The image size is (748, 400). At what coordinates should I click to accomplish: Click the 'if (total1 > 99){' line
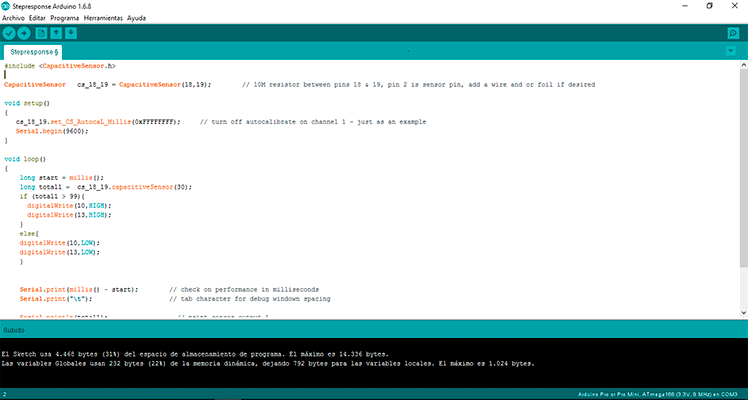(52, 196)
